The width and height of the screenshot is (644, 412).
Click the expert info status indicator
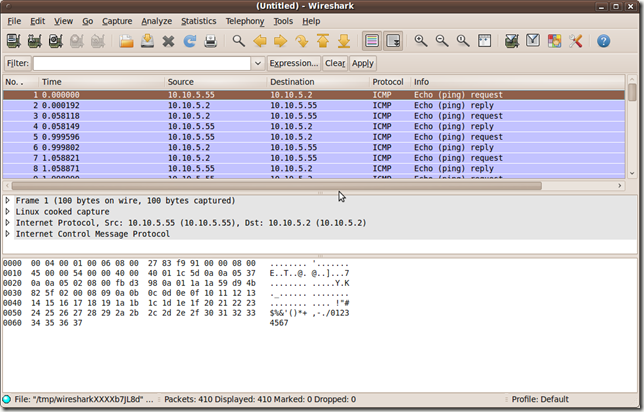7,399
